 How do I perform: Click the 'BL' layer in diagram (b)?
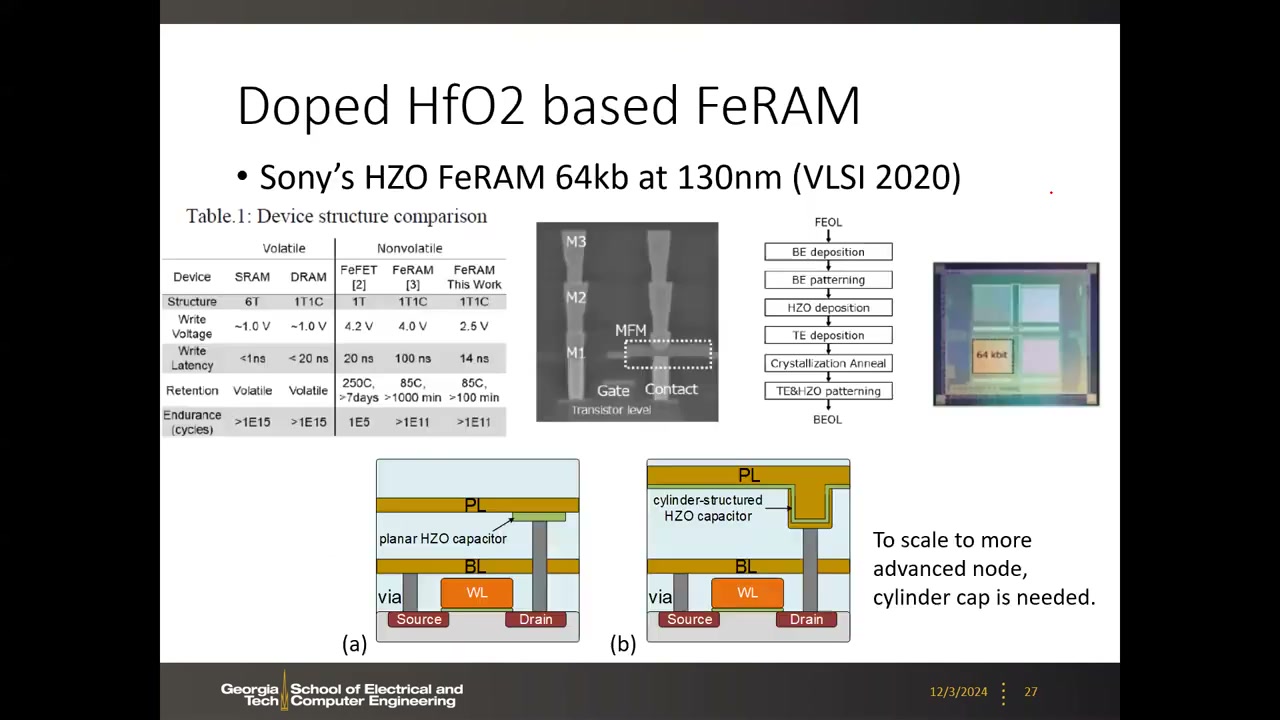click(x=748, y=567)
